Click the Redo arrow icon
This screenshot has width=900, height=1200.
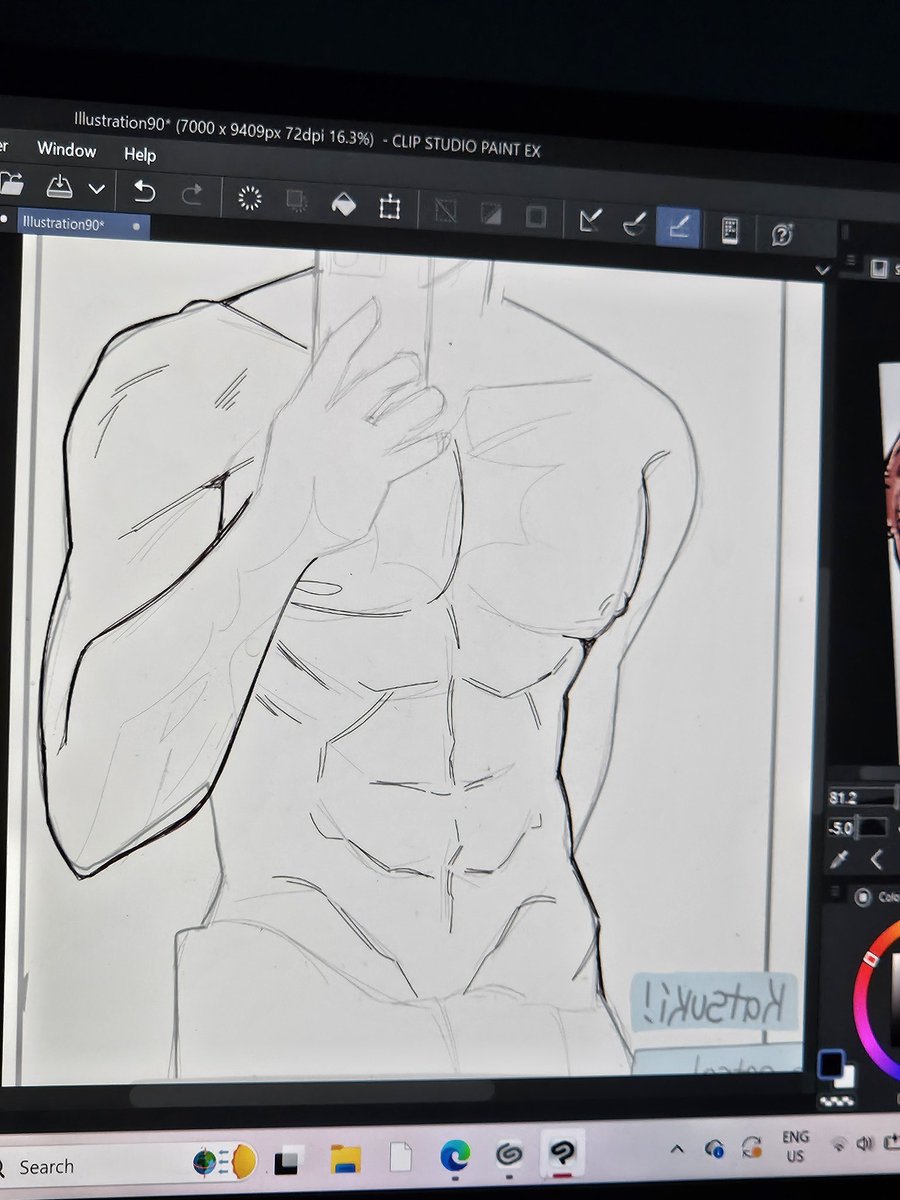pyautogui.click(x=192, y=194)
